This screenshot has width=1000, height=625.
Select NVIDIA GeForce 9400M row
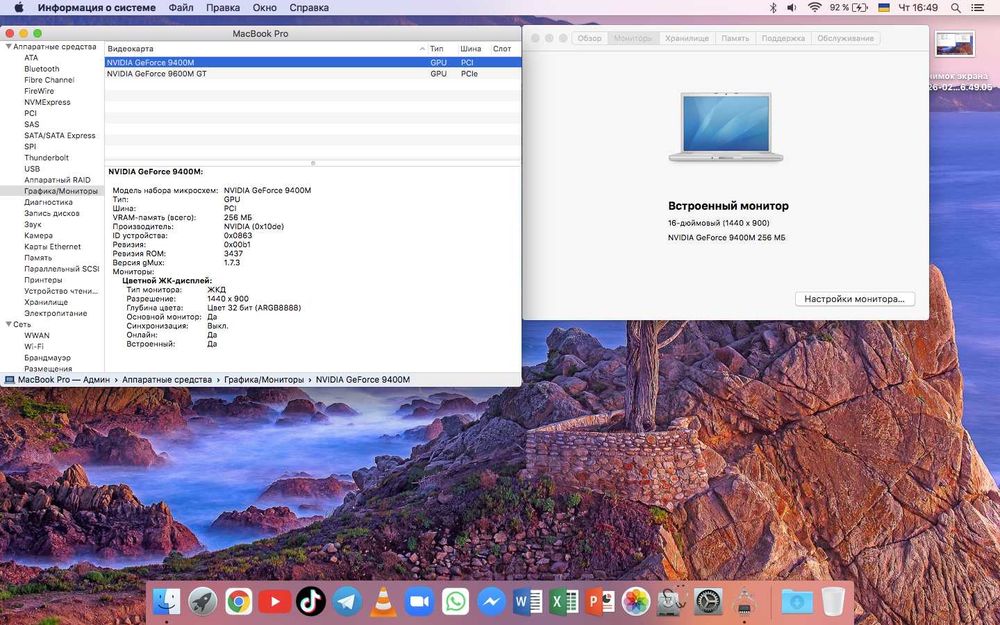coord(312,62)
